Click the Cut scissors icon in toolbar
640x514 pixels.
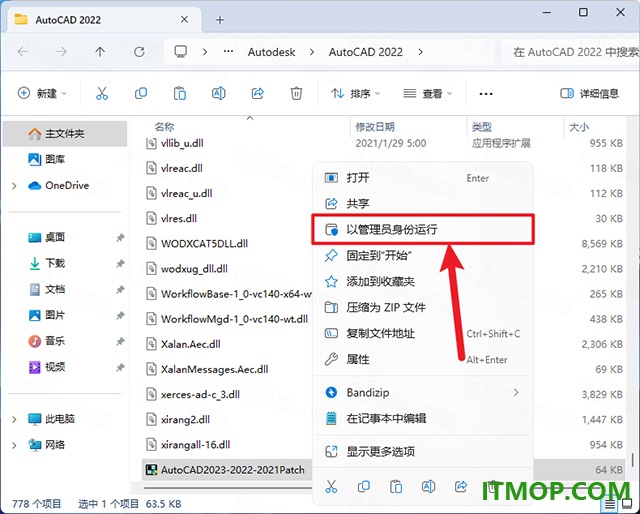pos(102,93)
